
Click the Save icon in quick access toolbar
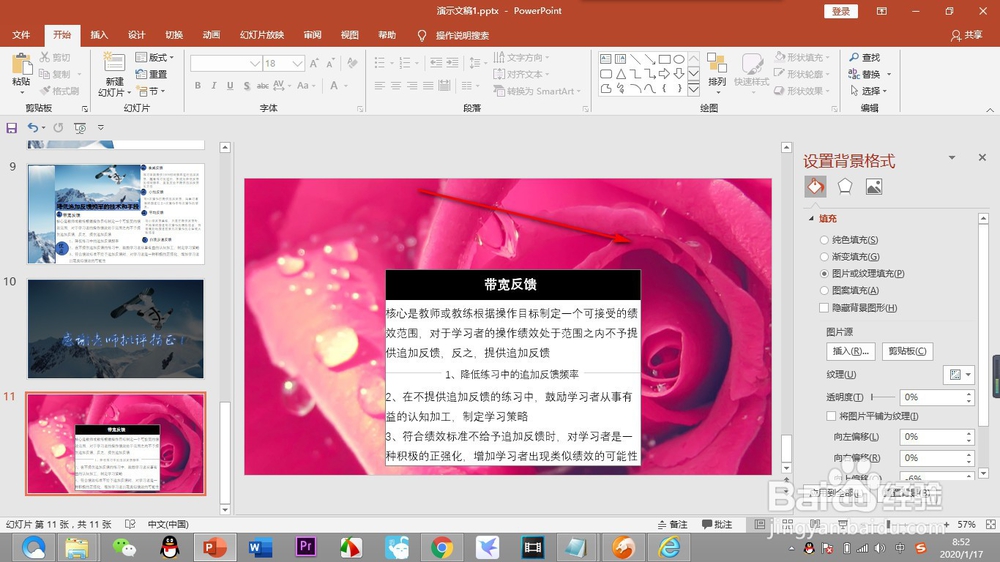11,128
